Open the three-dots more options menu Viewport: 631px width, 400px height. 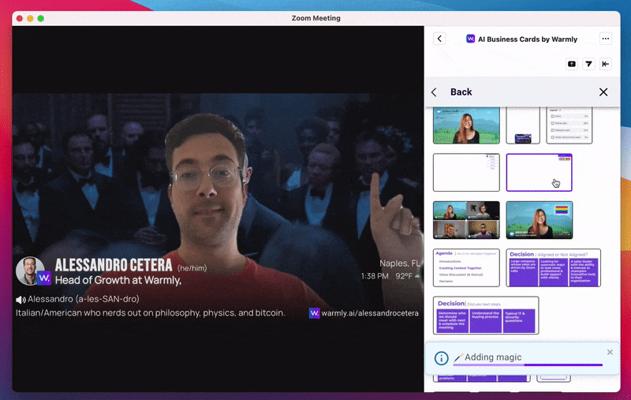click(605, 39)
